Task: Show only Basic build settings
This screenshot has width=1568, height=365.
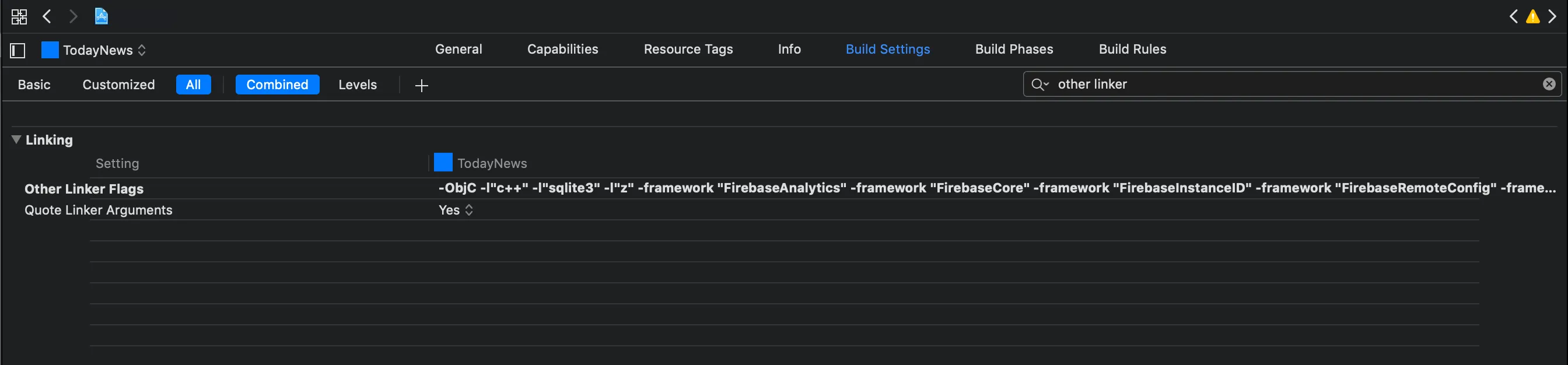Action: point(34,85)
